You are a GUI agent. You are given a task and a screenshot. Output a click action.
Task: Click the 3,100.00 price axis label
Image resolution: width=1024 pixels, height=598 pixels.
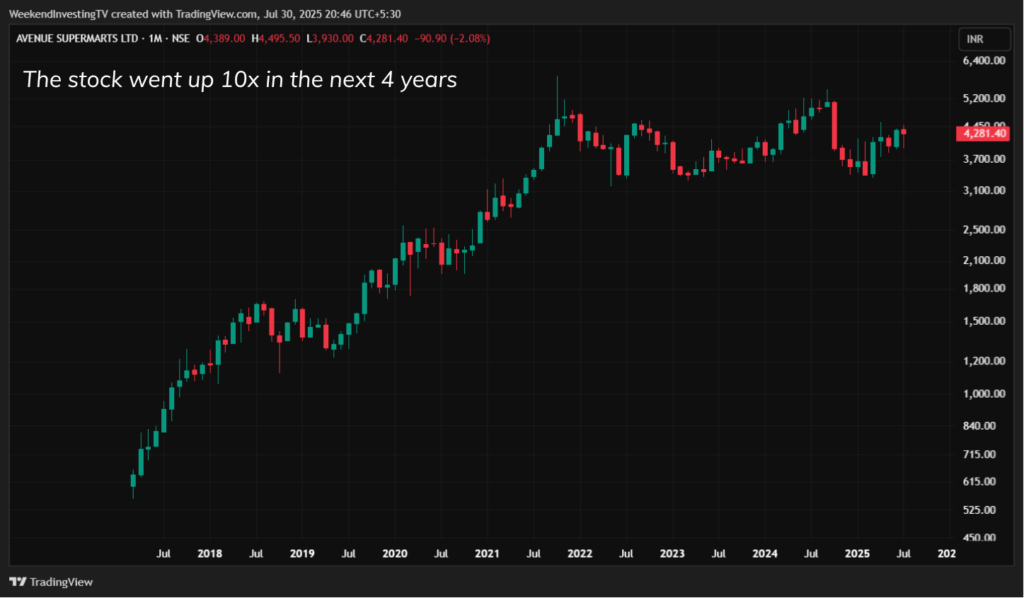984,191
